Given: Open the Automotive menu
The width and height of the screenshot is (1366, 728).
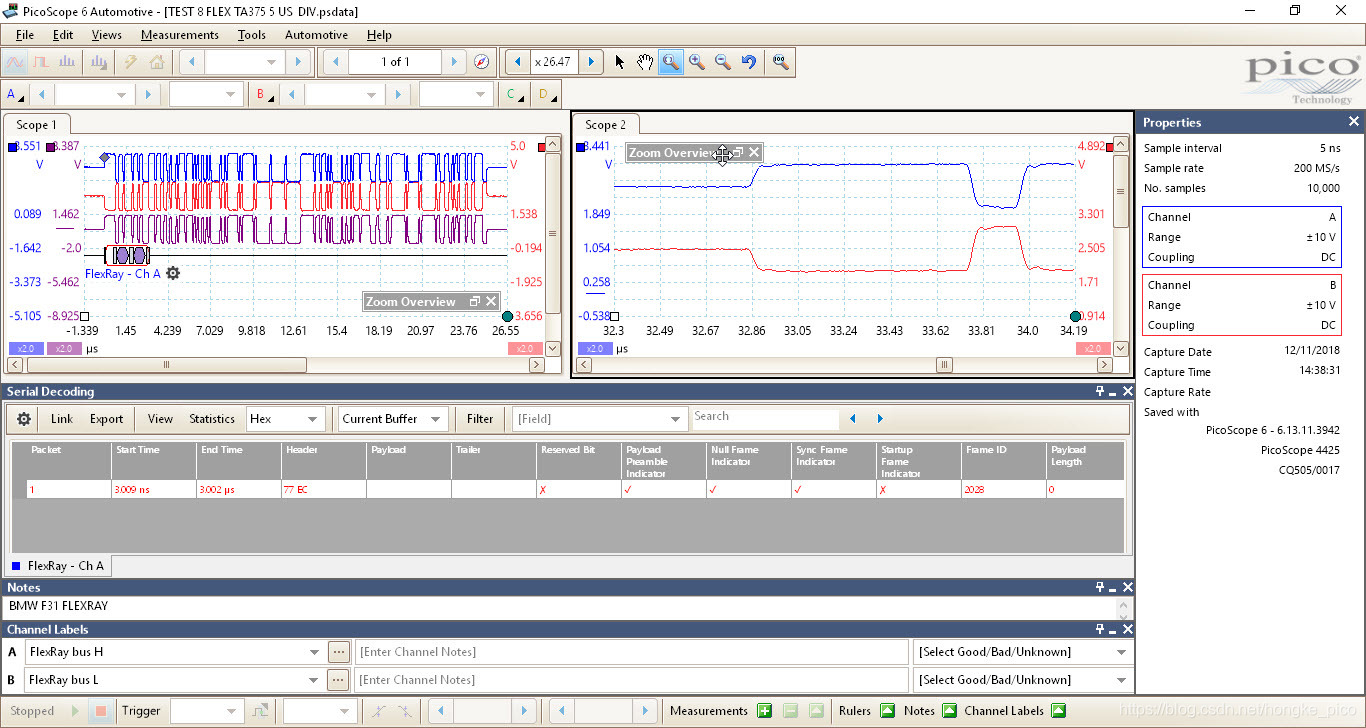Looking at the screenshot, I should point(316,35).
